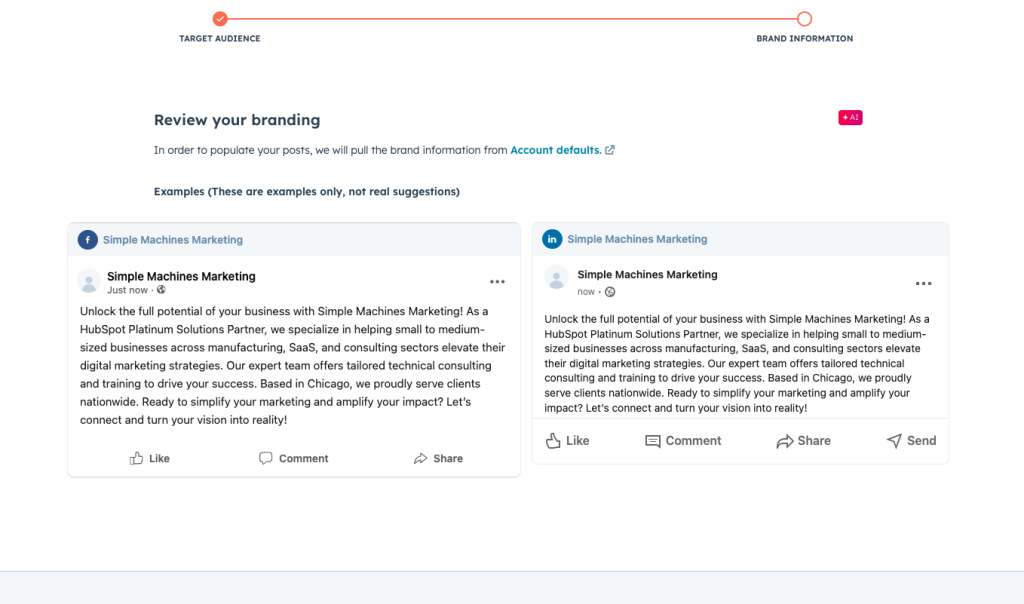1024x604 pixels.
Task: Click the Facebook post profile avatar
Action: tap(89, 282)
